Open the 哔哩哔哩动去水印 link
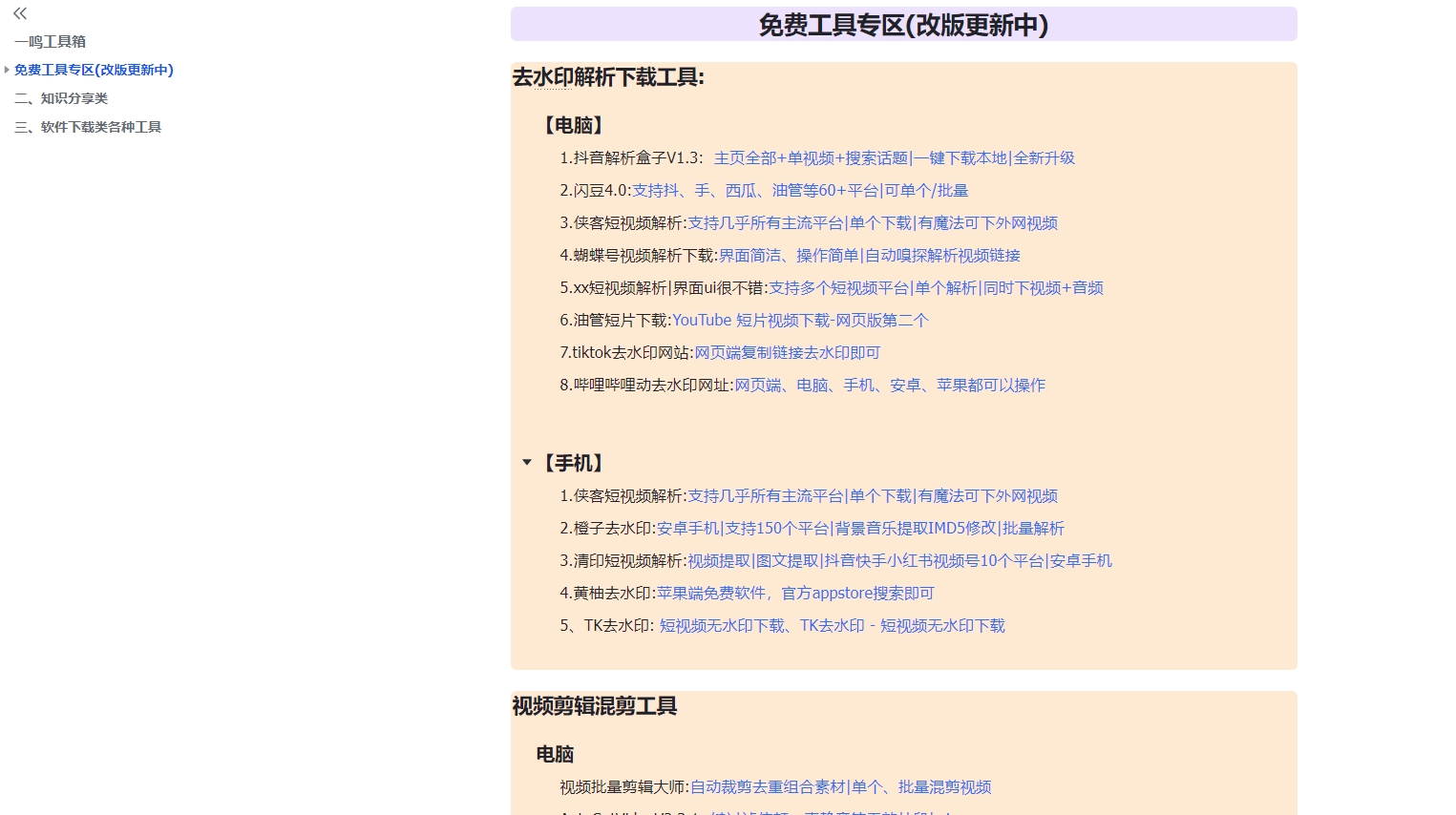 (x=889, y=386)
